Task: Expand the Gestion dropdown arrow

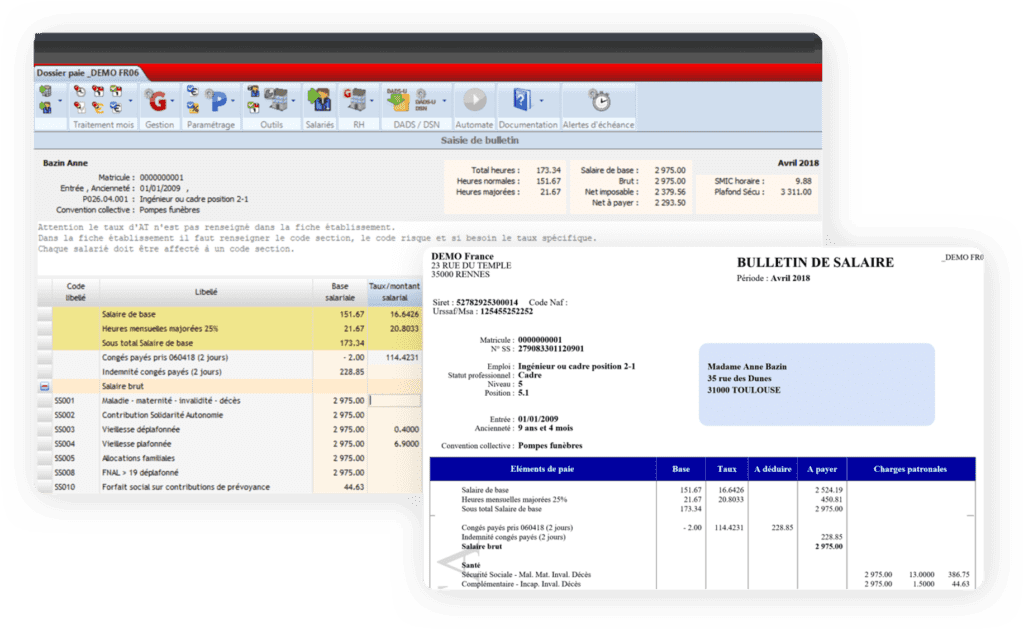Action: pyautogui.click(x=173, y=101)
